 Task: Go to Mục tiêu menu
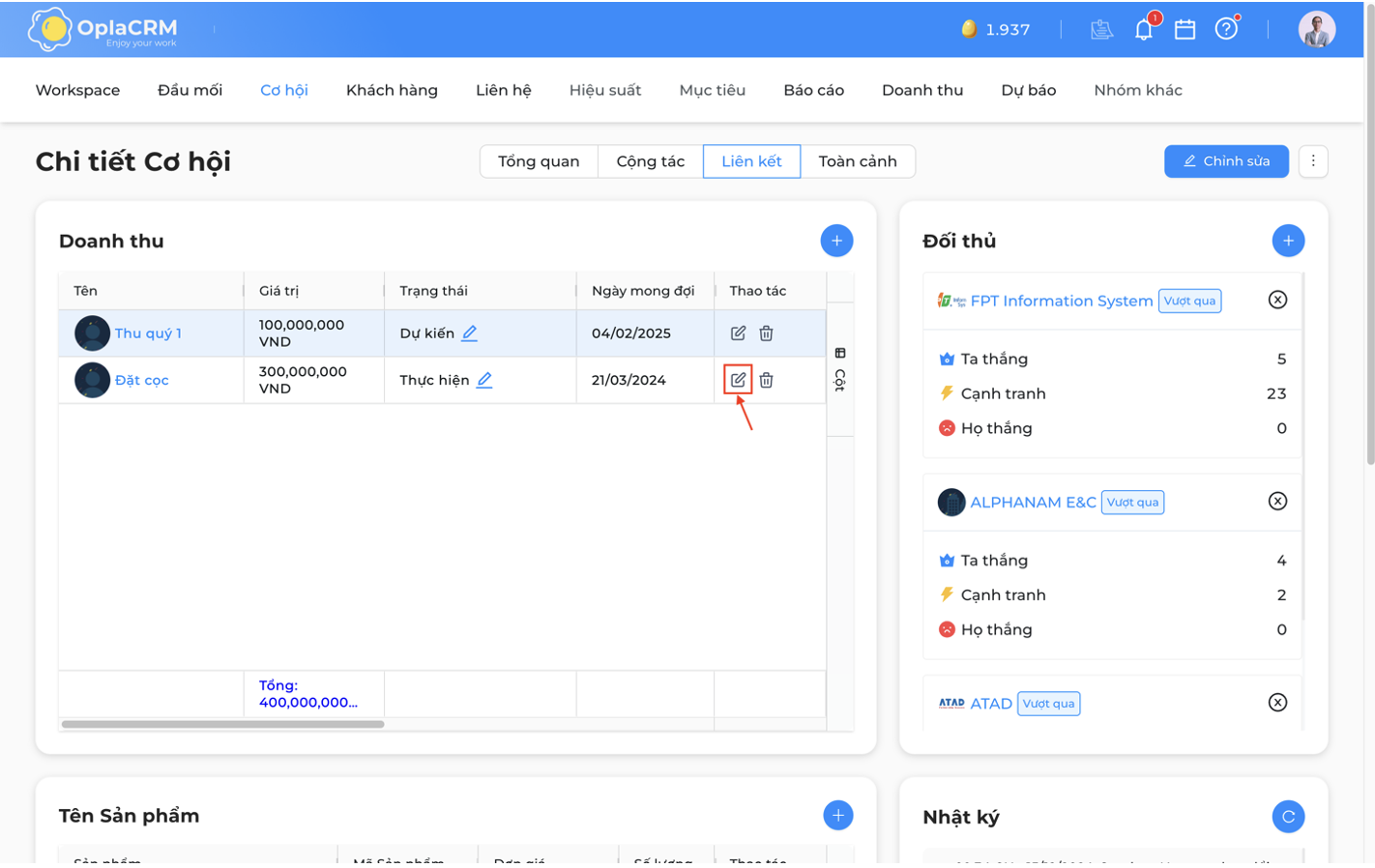(712, 90)
